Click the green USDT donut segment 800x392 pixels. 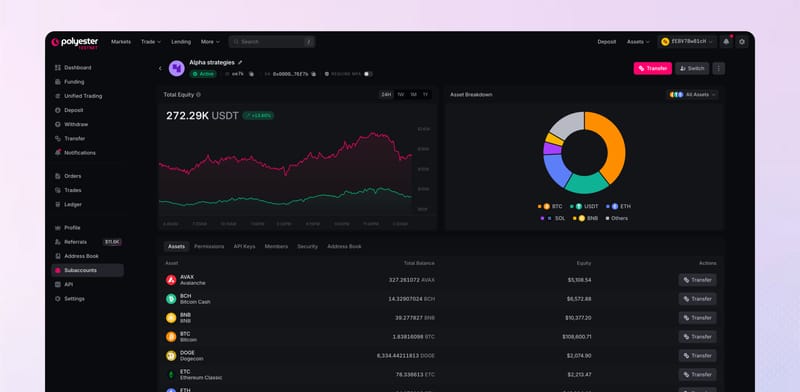coord(587,184)
